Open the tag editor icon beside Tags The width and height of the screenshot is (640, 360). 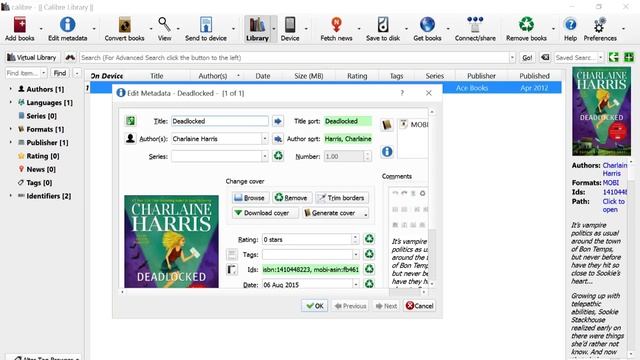tap(232, 254)
